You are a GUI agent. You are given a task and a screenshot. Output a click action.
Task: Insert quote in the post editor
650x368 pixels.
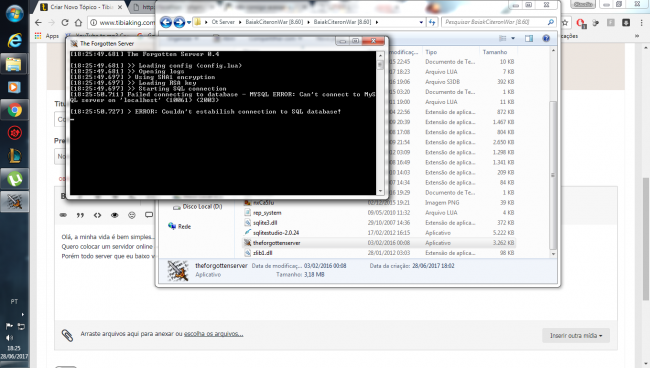pyautogui.click(x=80, y=215)
